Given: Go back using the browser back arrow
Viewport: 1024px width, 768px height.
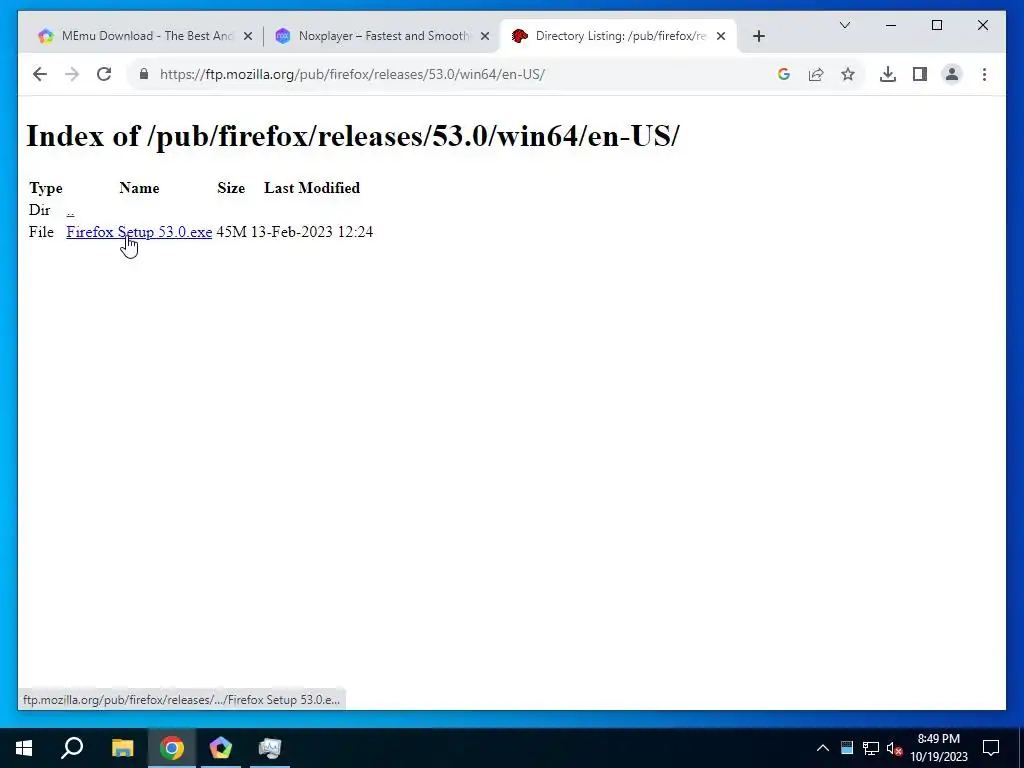Looking at the screenshot, I should (40, 74).
